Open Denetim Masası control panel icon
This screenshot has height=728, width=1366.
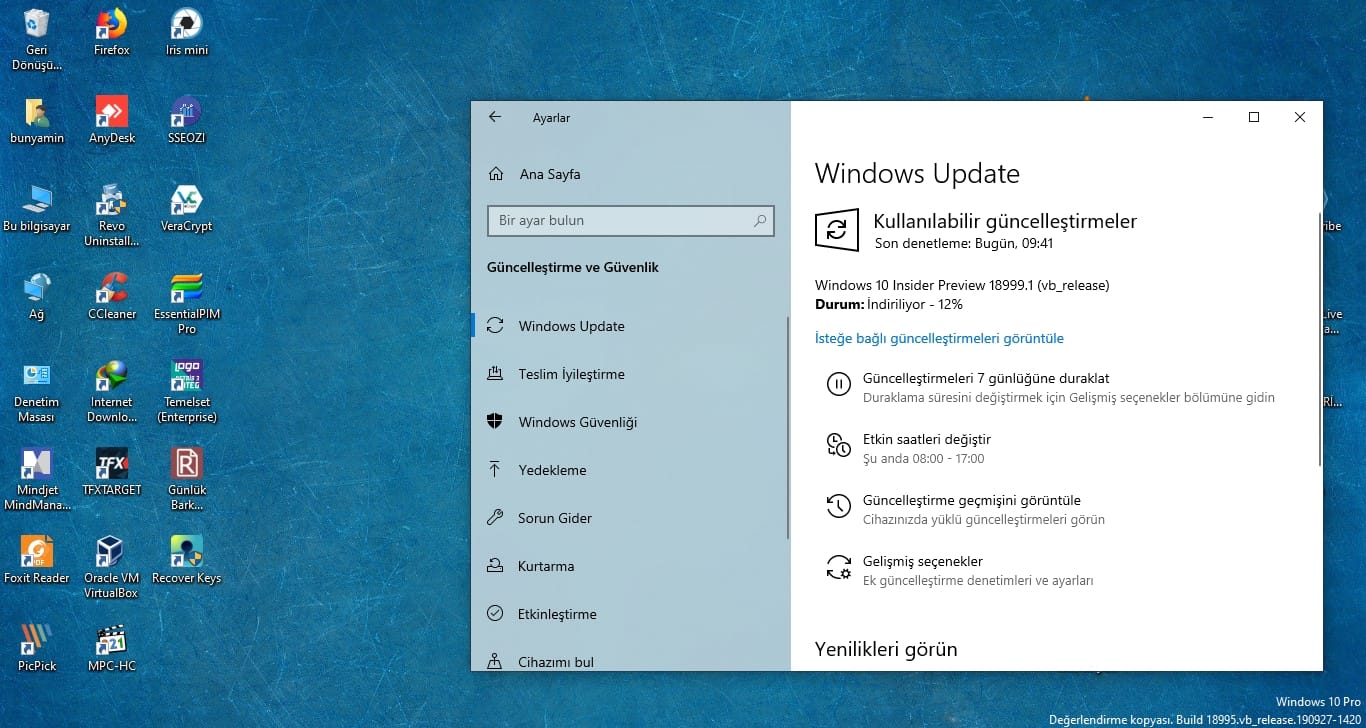coord(37,392)
